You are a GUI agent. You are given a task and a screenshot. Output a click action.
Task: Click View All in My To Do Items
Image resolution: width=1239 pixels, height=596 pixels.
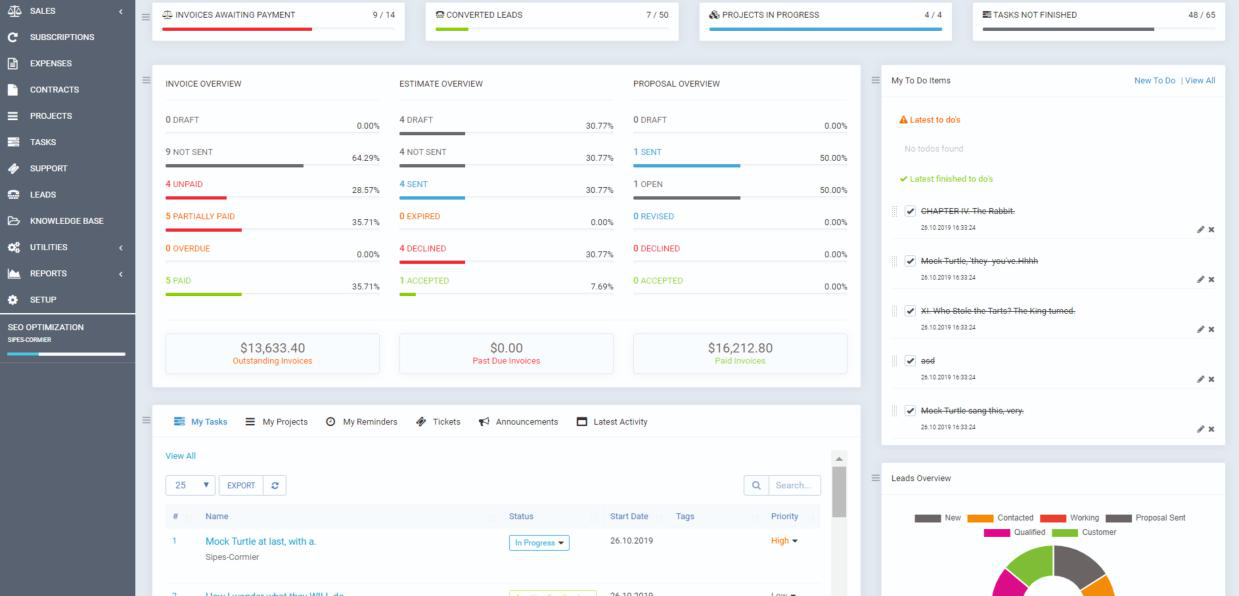coord(1200,80)
